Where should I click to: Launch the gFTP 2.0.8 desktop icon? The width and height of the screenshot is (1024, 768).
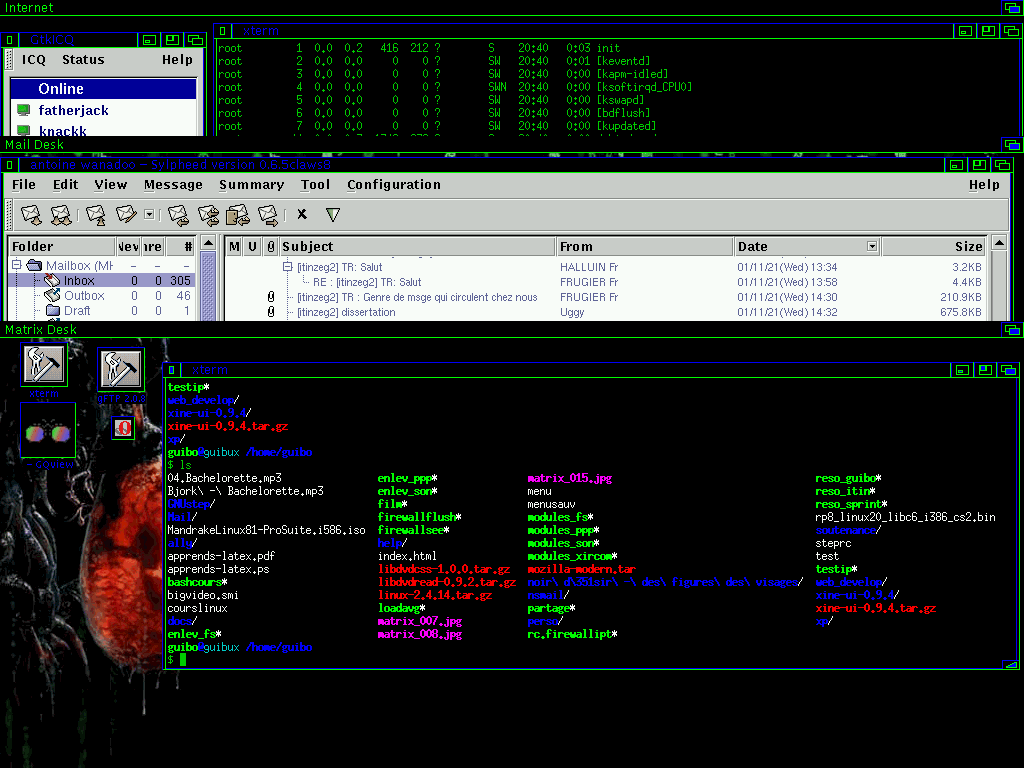click(x=120, y=369)
